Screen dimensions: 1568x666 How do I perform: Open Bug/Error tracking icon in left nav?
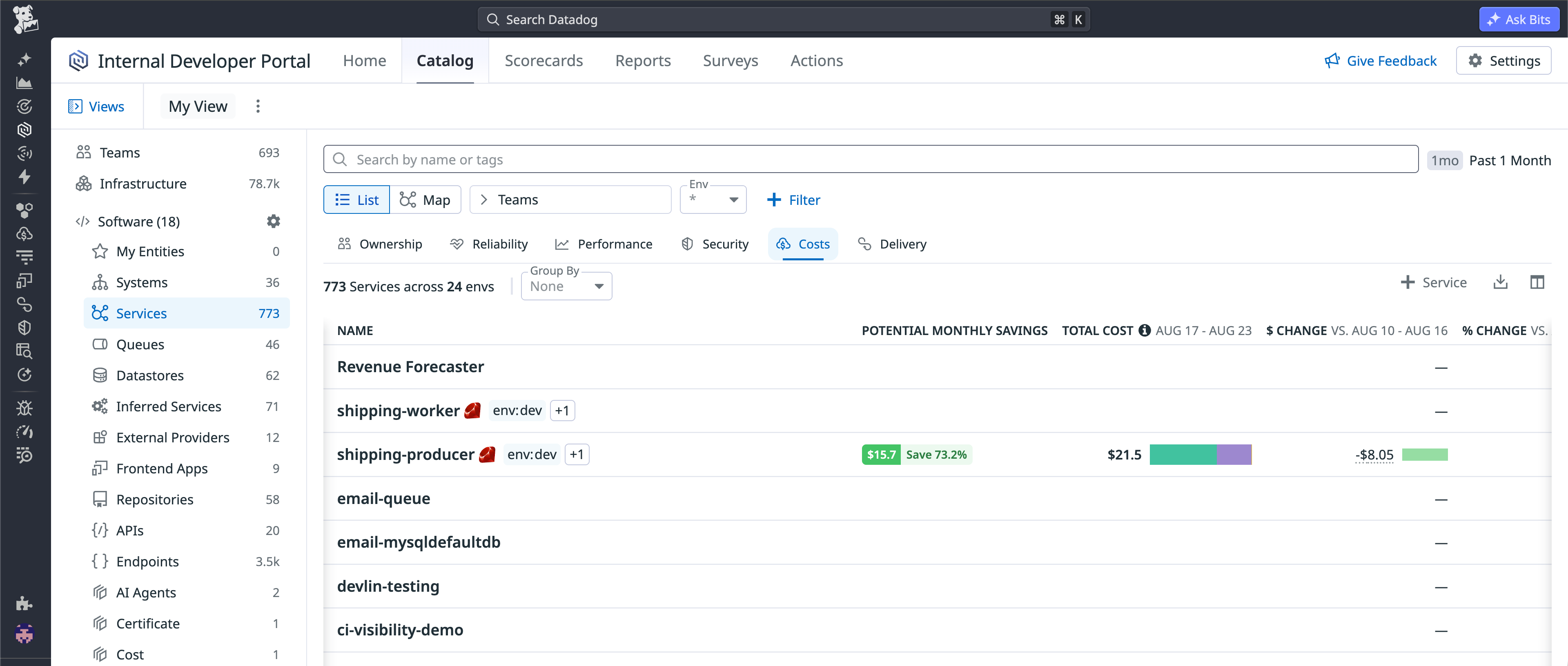pos(24,408)
